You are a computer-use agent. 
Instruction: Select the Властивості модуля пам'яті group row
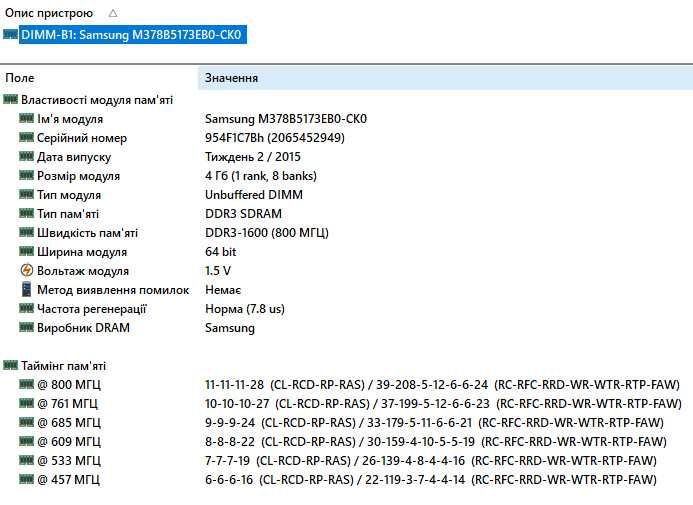click(x=97, y=100)
